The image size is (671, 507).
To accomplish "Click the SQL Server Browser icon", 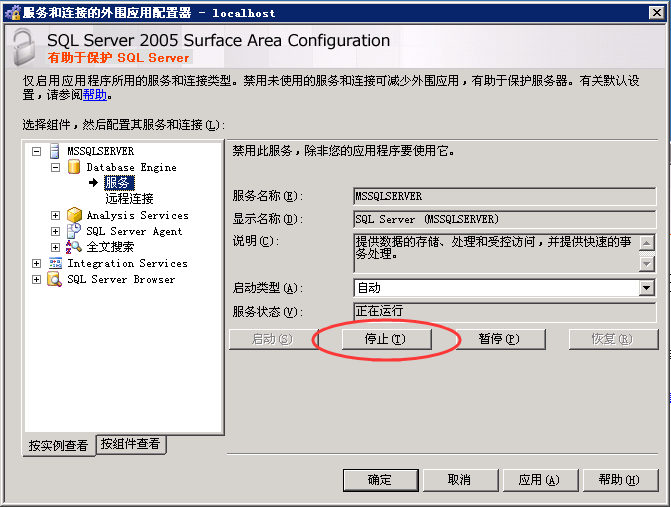I will coord(54,279).
